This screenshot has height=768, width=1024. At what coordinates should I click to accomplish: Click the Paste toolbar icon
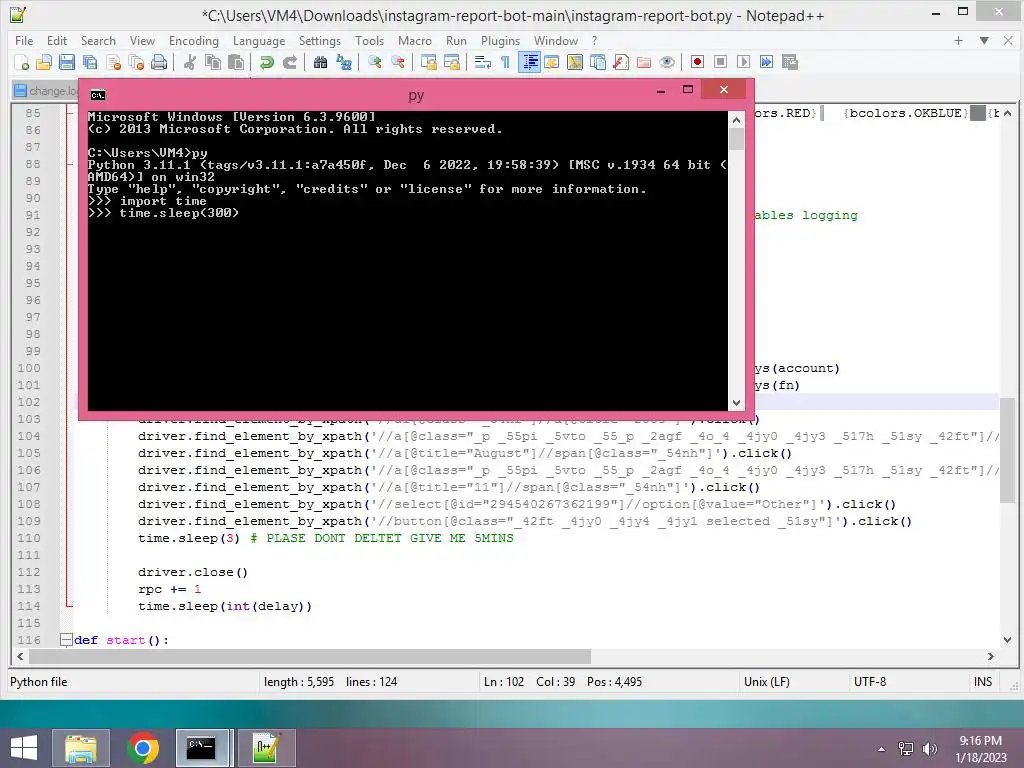tap(236, 62)
